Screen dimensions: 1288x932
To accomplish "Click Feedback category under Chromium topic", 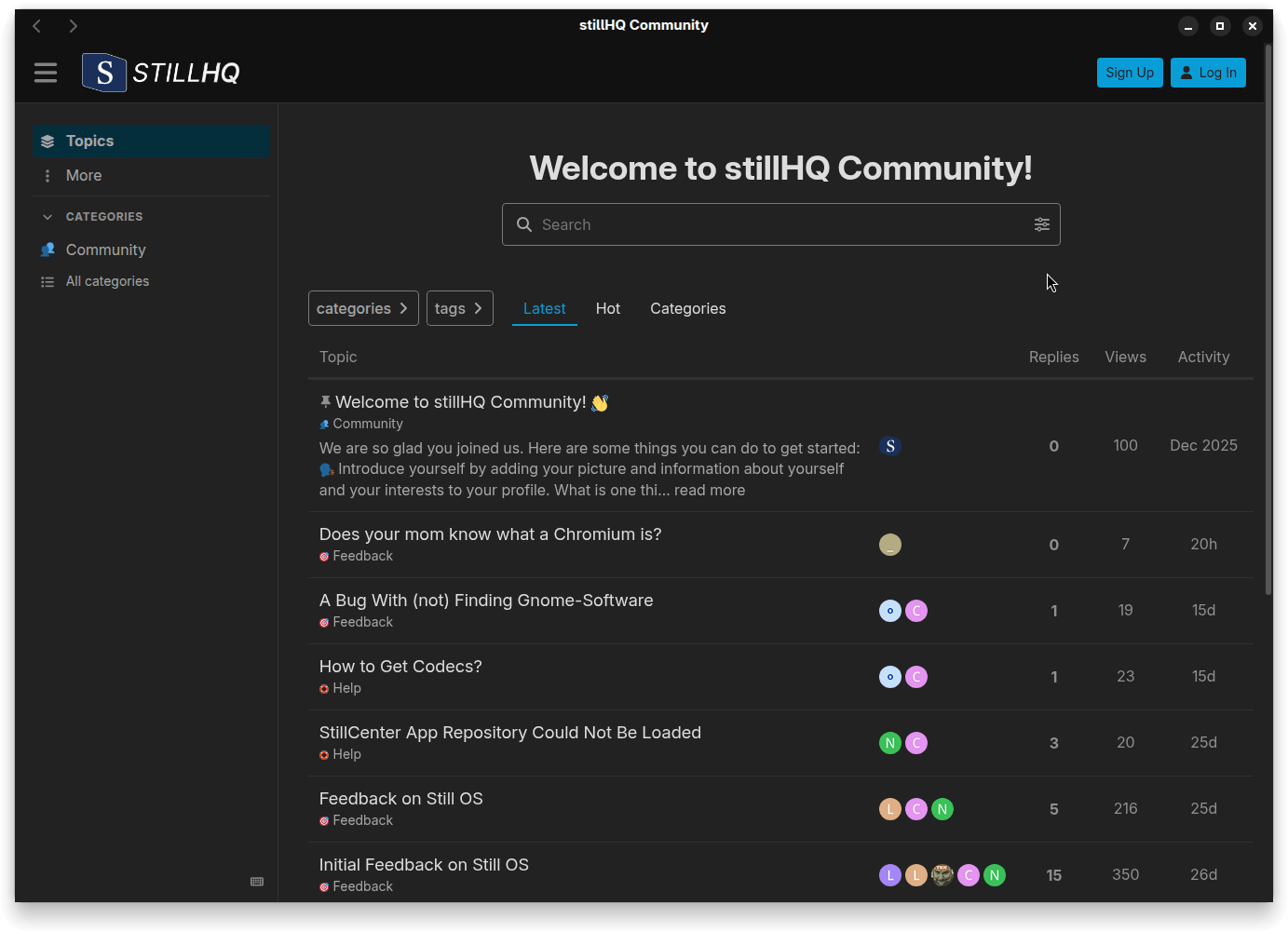I will click(x=357, y=556).
